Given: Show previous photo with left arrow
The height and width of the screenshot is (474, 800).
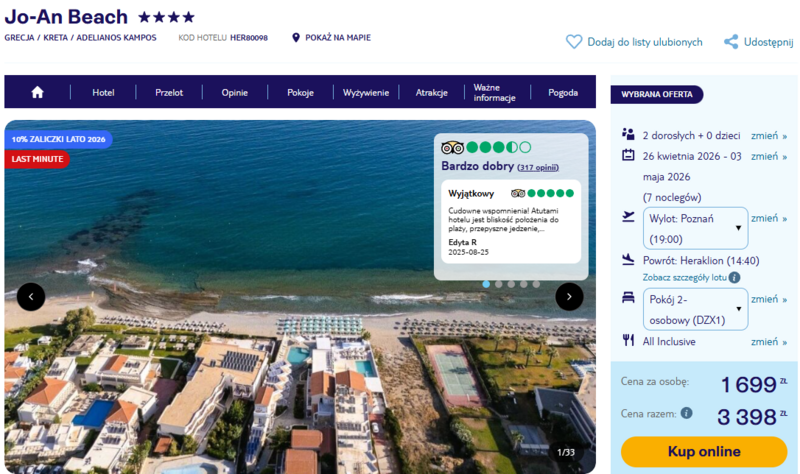Looking at the screenshot, I should 31,296.
